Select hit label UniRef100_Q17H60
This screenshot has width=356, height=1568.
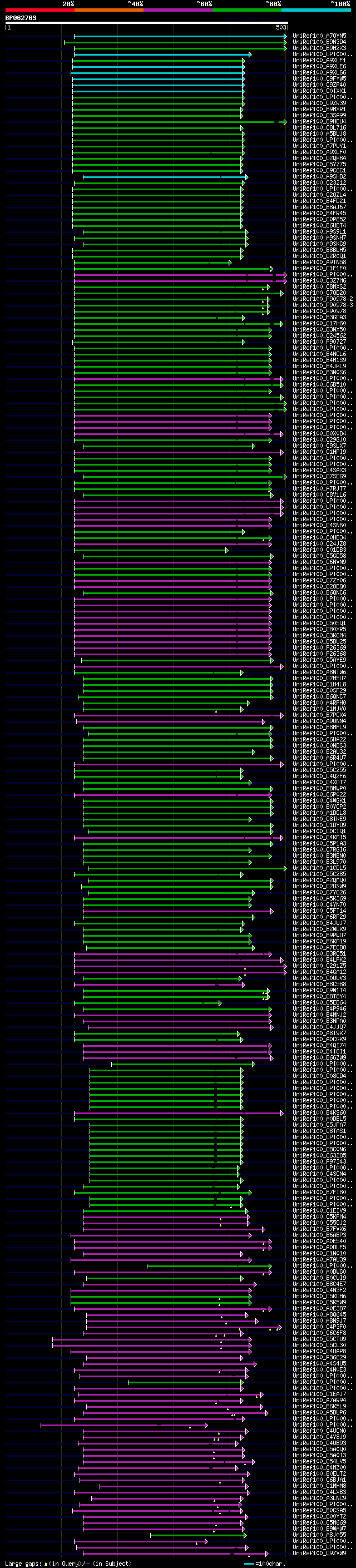319,323
